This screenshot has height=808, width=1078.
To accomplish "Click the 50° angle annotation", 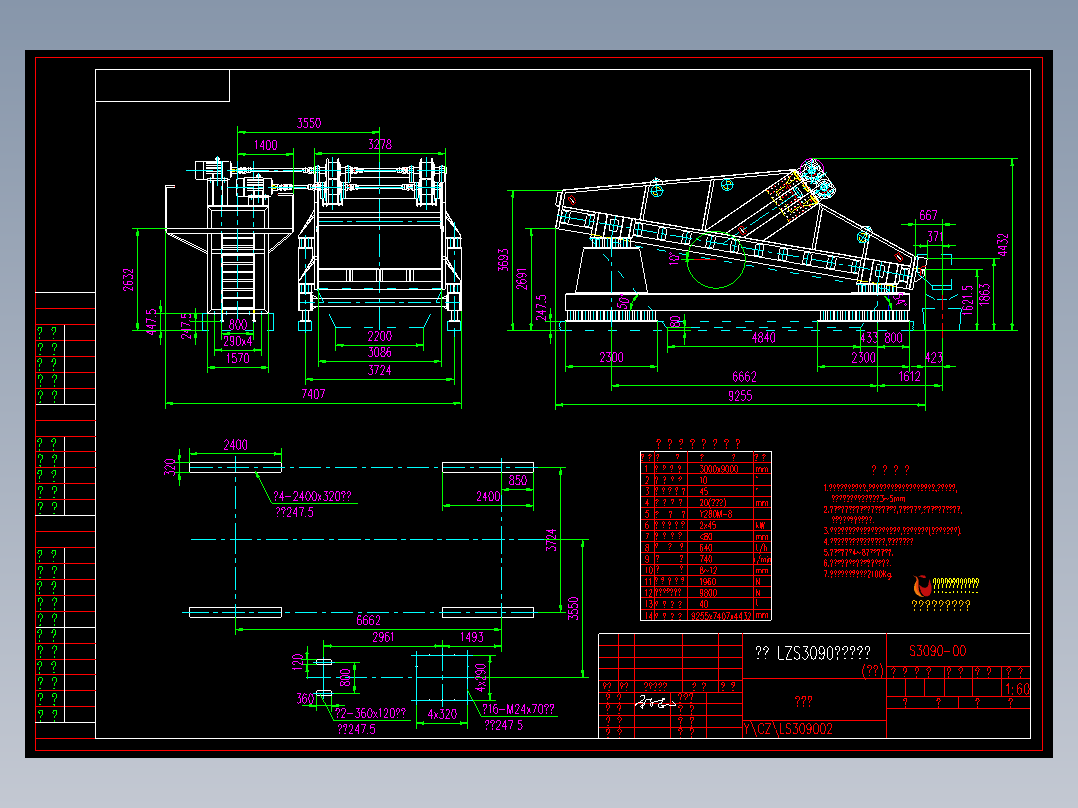I will coord(622,301).
